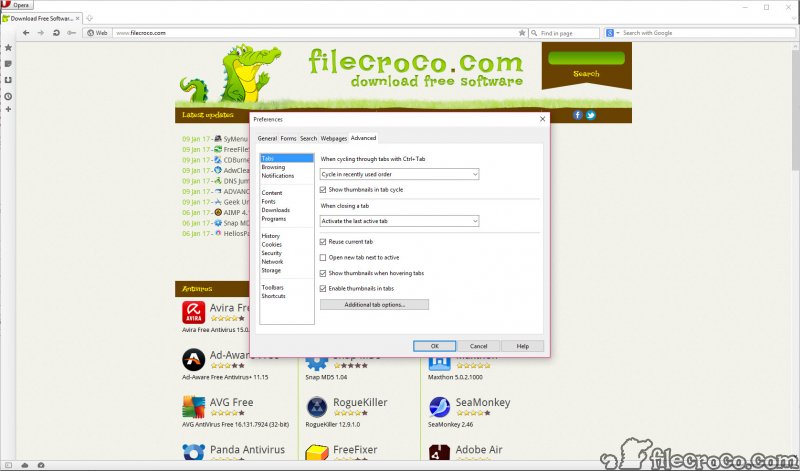
Task: Close the Preferences dialog
Action: coord(542,119)
